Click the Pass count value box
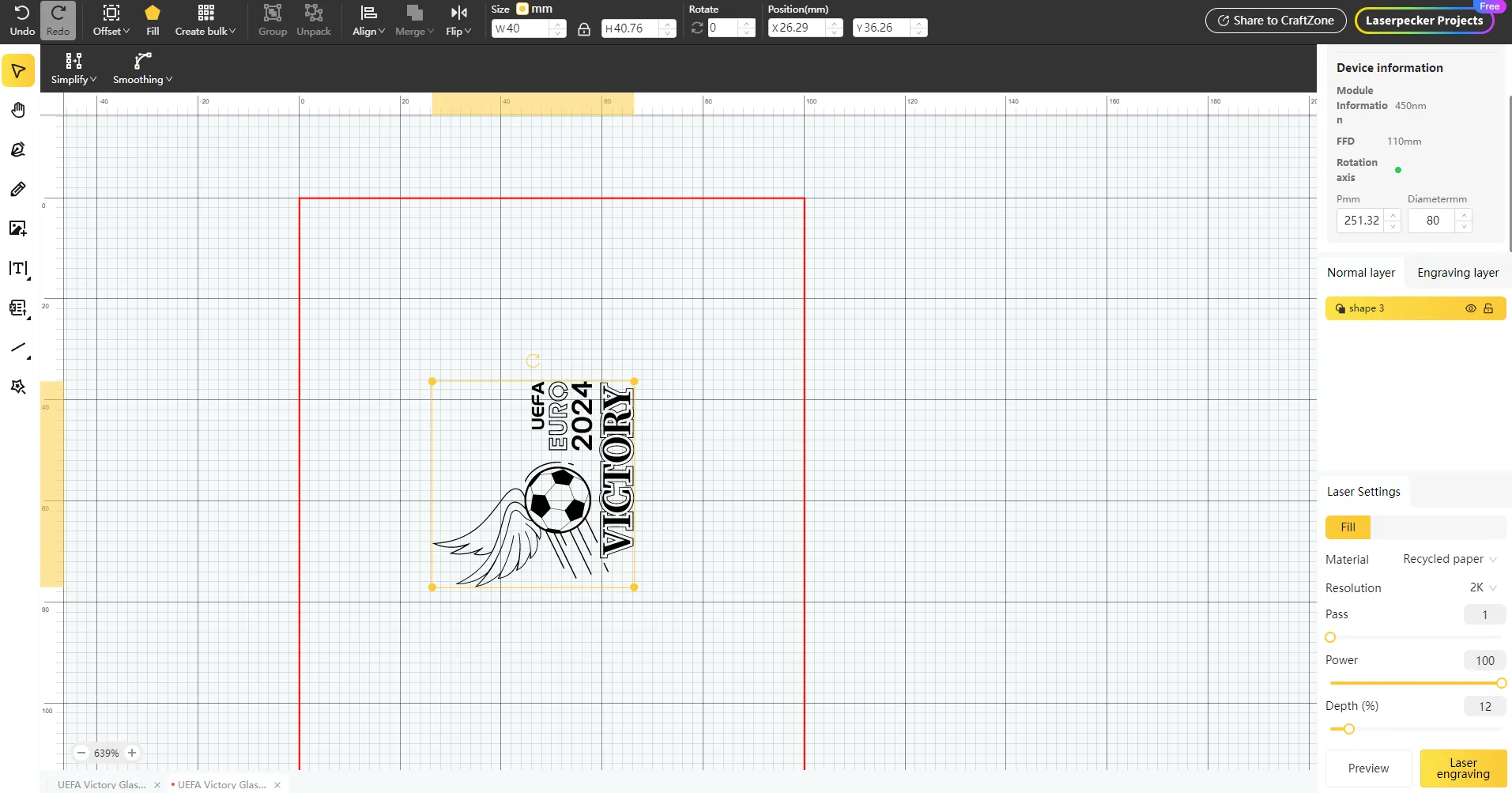The width and height of the screenshot is (1512, 793). [x=1484, y=614]
